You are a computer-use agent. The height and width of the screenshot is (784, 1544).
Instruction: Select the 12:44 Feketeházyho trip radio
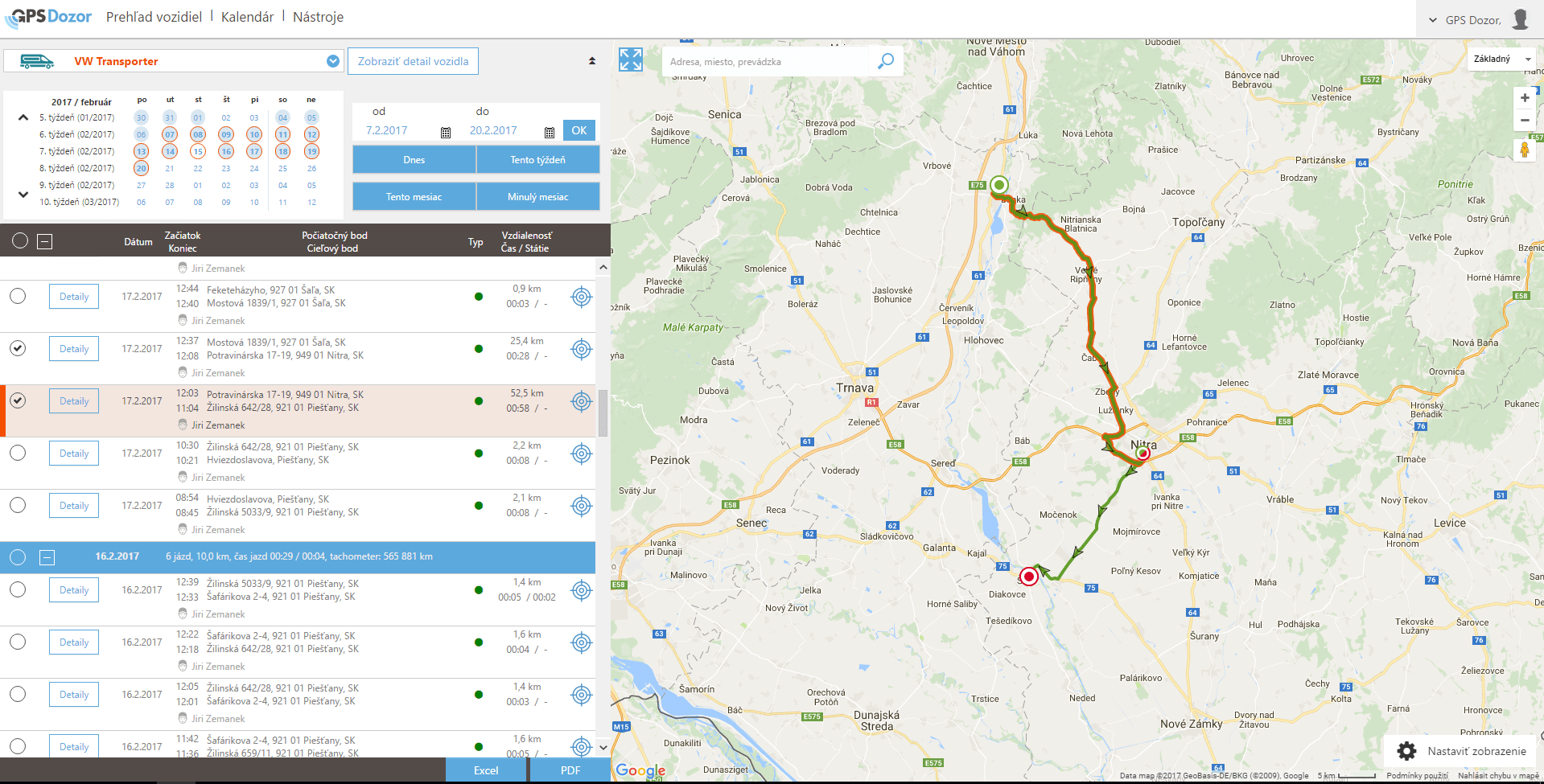[x=18, y=296]
